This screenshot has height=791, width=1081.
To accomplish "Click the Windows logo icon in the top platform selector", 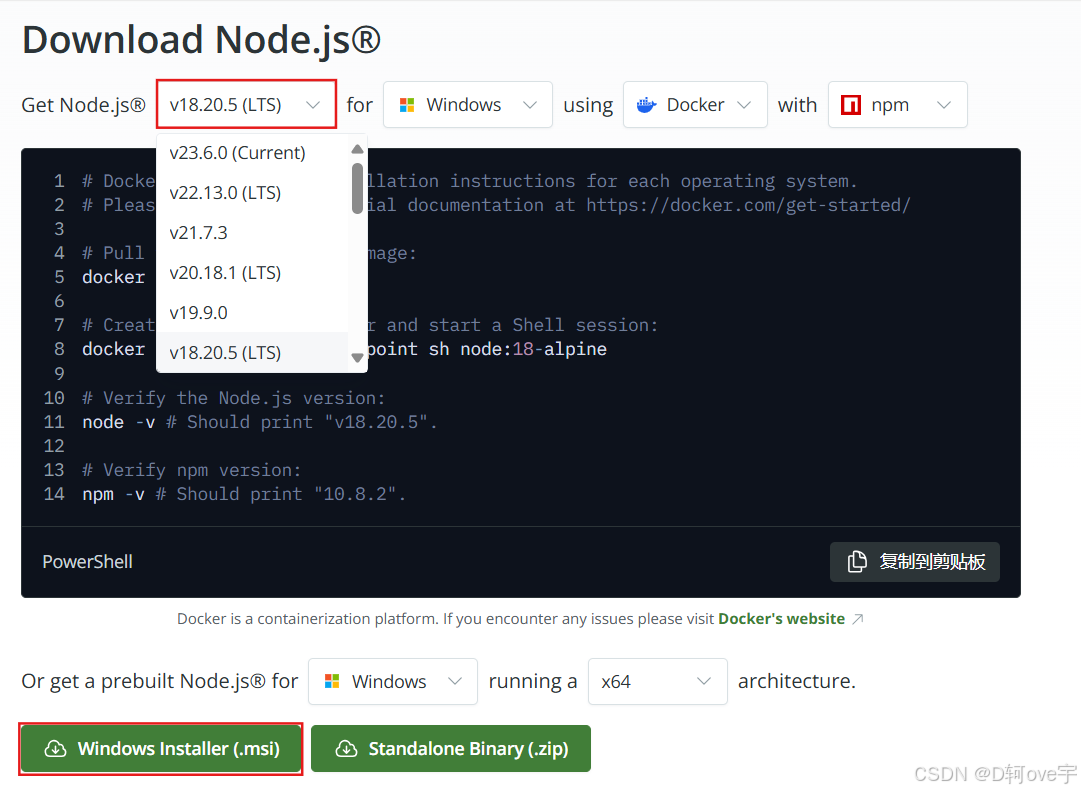I will click(x=407, y=105).
